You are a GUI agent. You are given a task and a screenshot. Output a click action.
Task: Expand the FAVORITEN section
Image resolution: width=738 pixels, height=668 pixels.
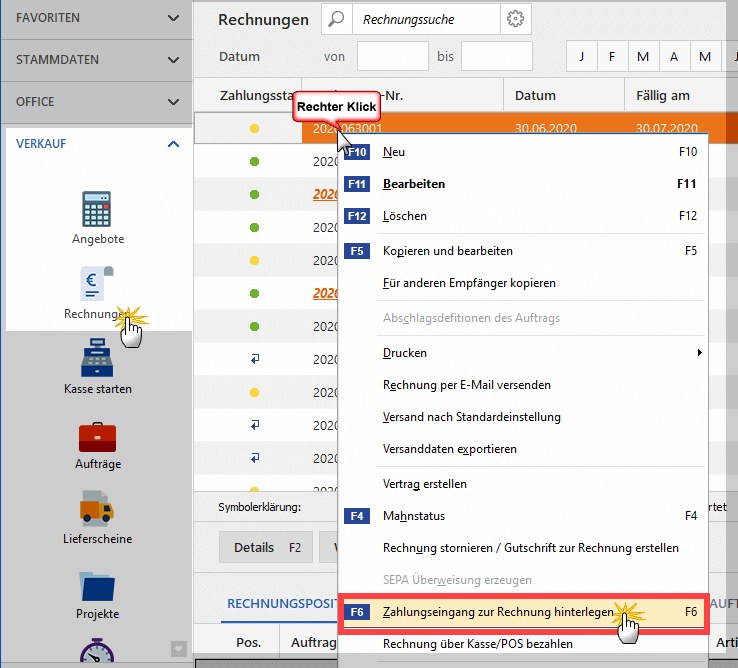tap(97, 18)
